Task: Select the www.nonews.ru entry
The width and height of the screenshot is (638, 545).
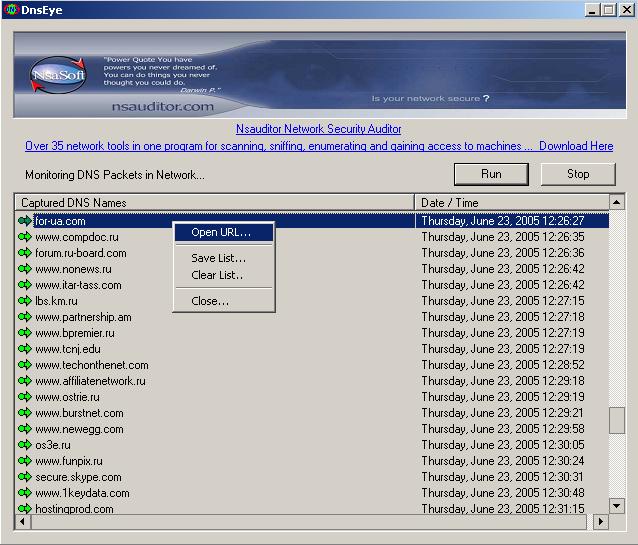Action: click(x=73, y=269)
